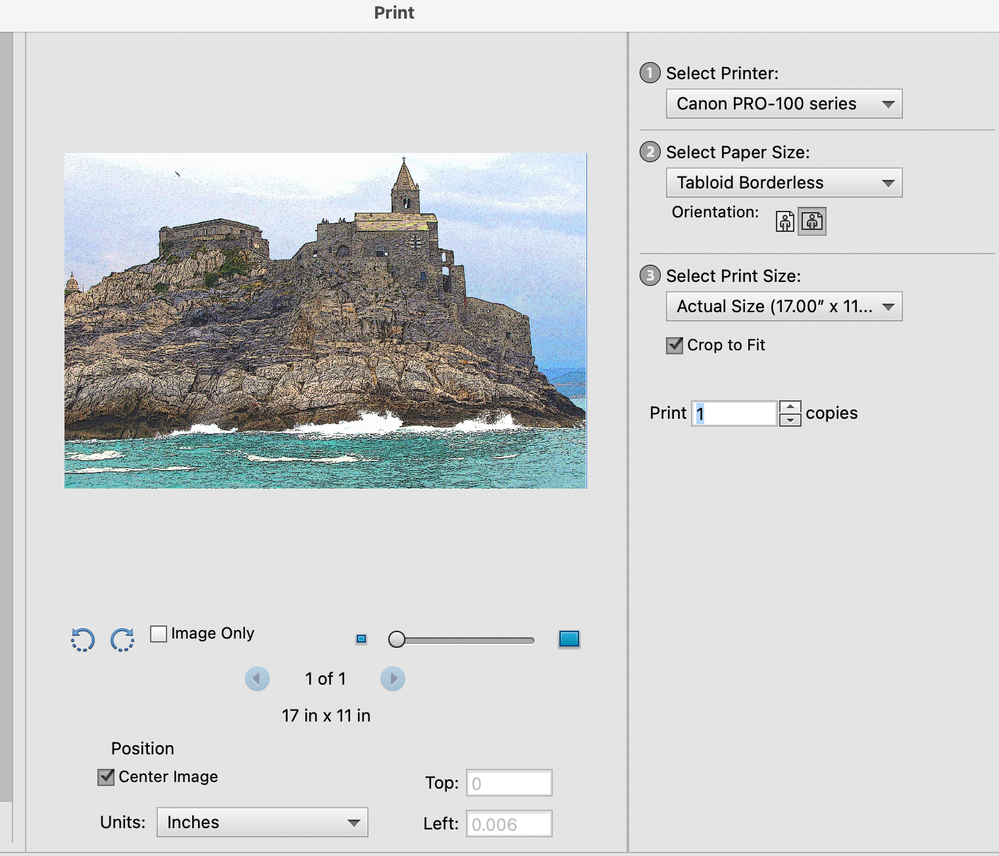Select portrait orientation icon
The width and height of the screenshot is (999, 856).
coord(785,222)
